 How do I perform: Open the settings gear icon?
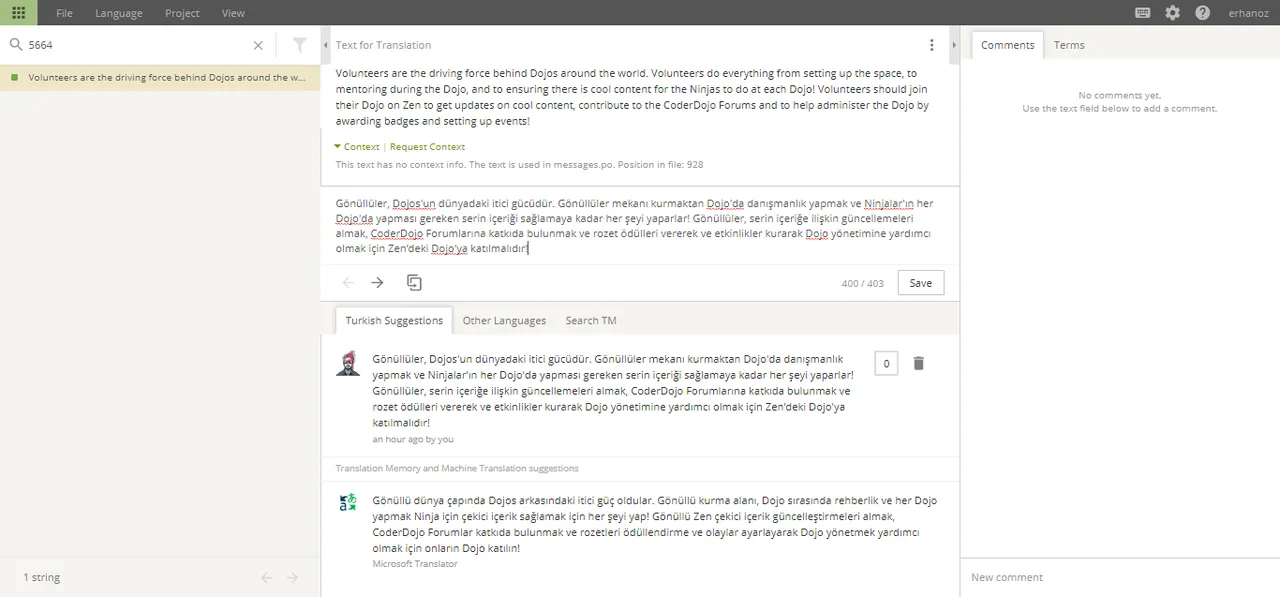[1173, 13]
